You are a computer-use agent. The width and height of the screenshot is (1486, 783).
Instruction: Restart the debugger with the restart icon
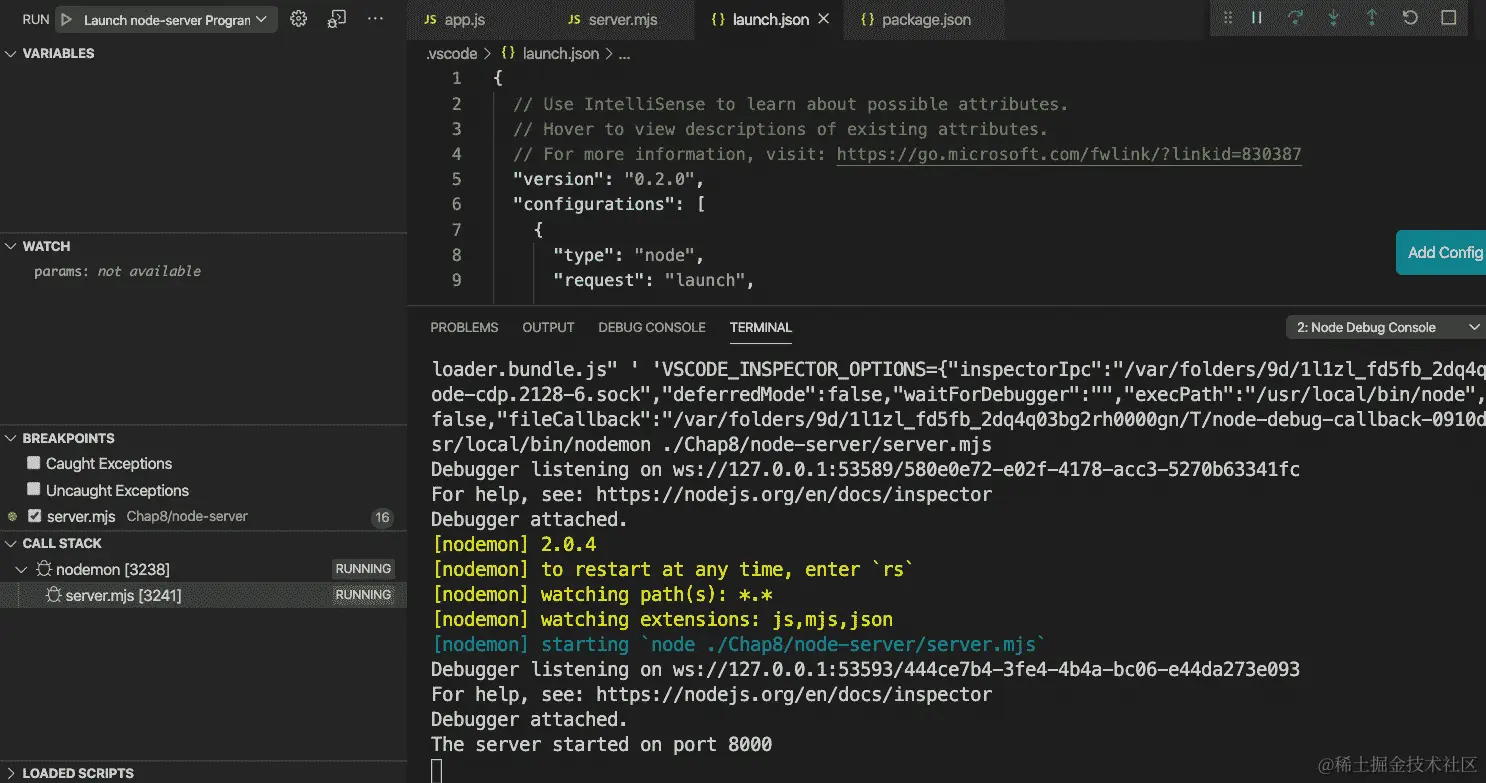point(1409,17)
